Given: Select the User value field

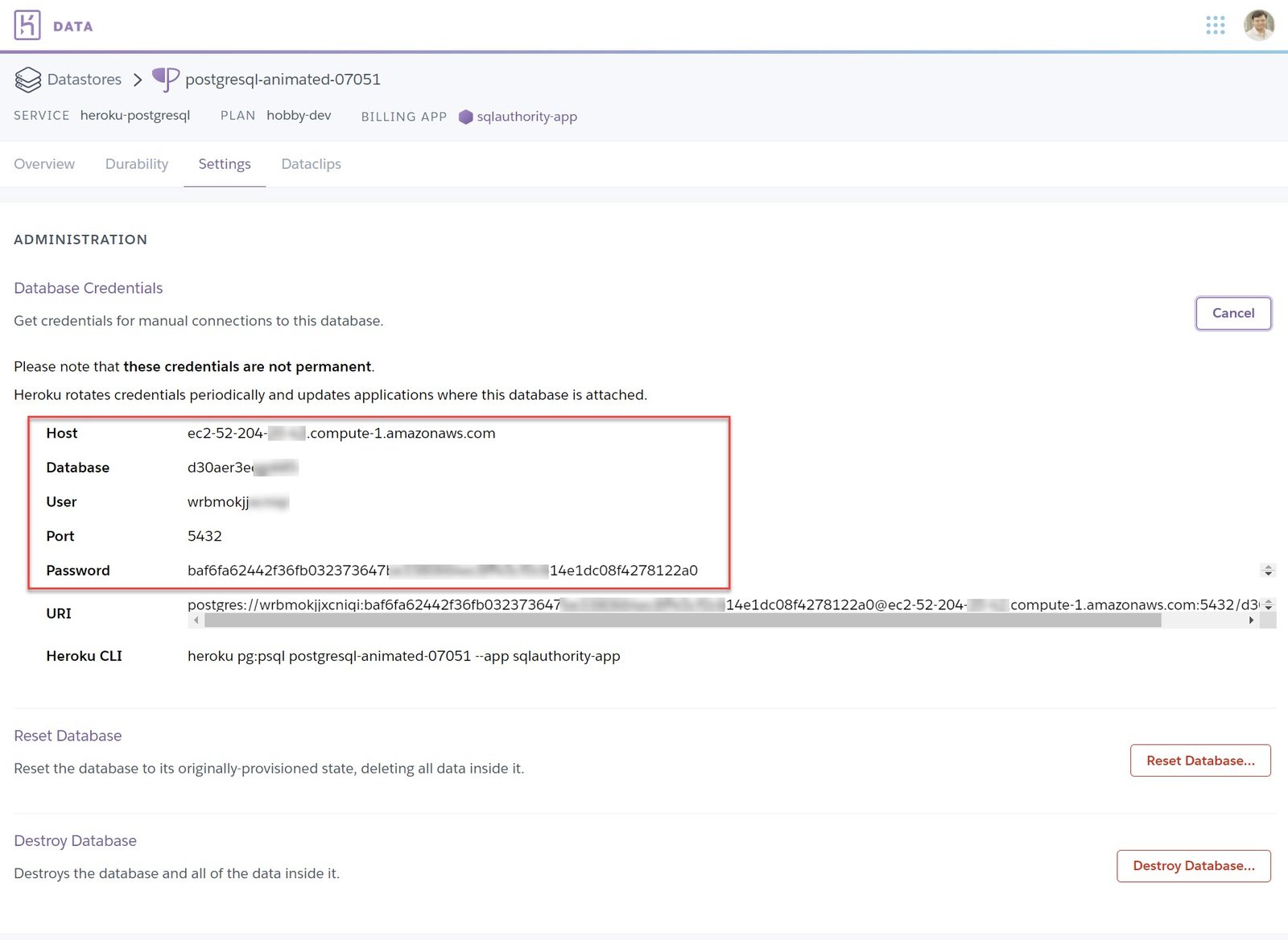Looking at the screenshot, I should point(237,502).
